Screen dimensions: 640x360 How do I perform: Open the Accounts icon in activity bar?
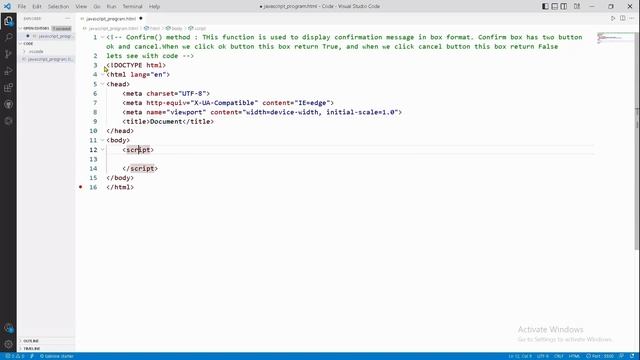click(x=8, y=328)
